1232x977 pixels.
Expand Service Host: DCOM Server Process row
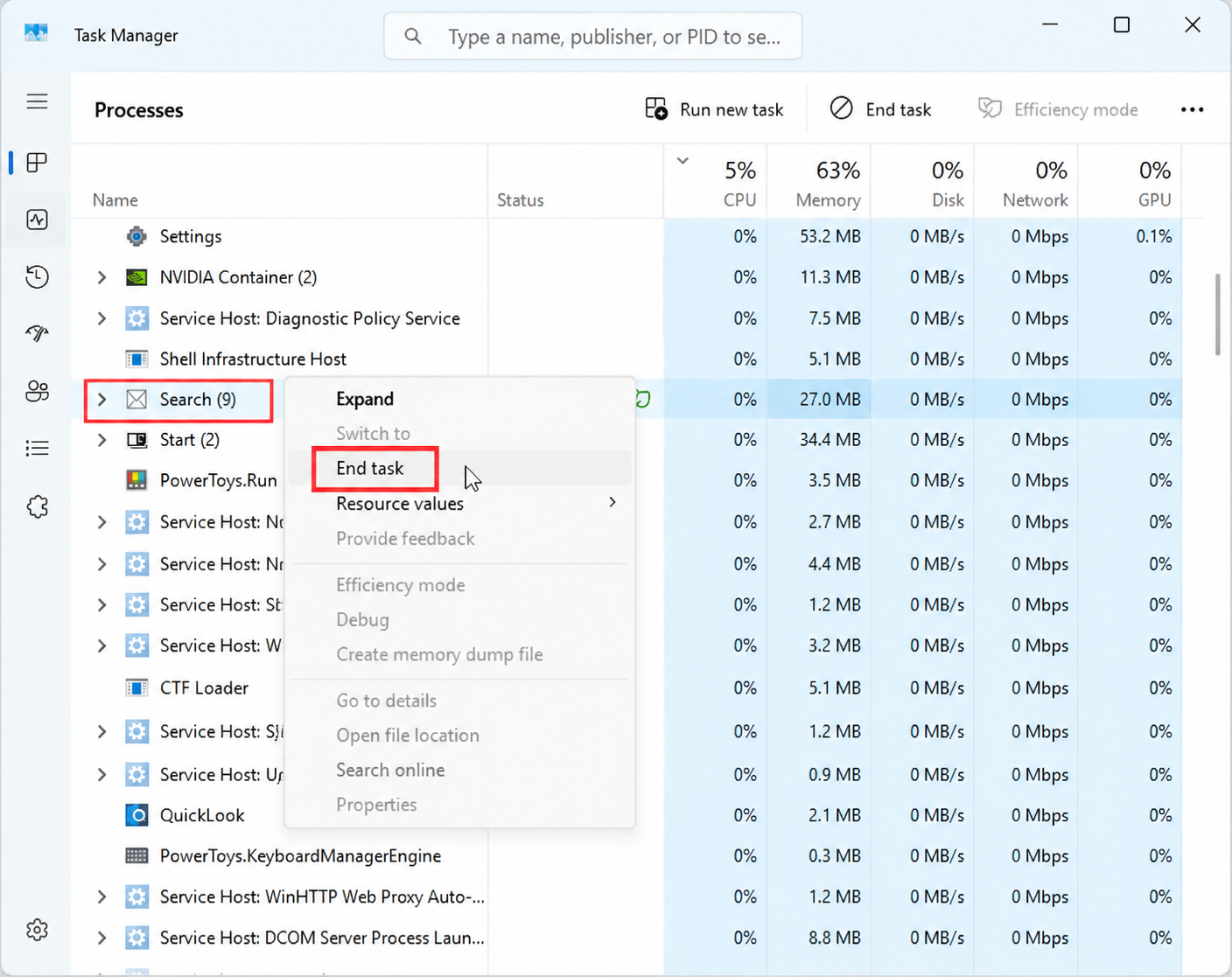tap(101, 938)
